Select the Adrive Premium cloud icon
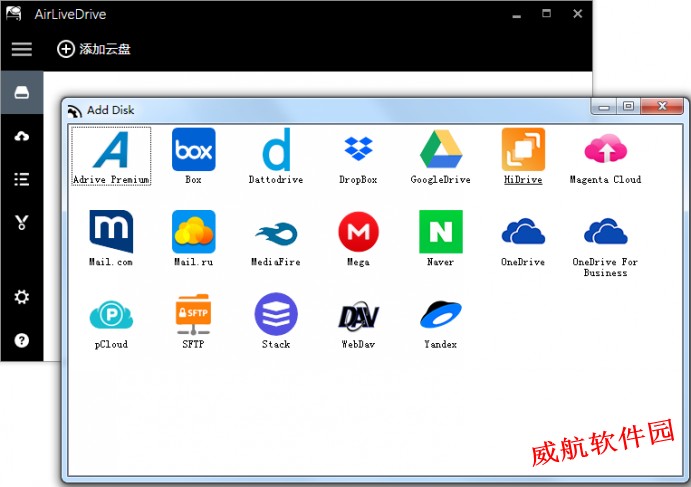The image size is (691, 487). pos(111,150)
